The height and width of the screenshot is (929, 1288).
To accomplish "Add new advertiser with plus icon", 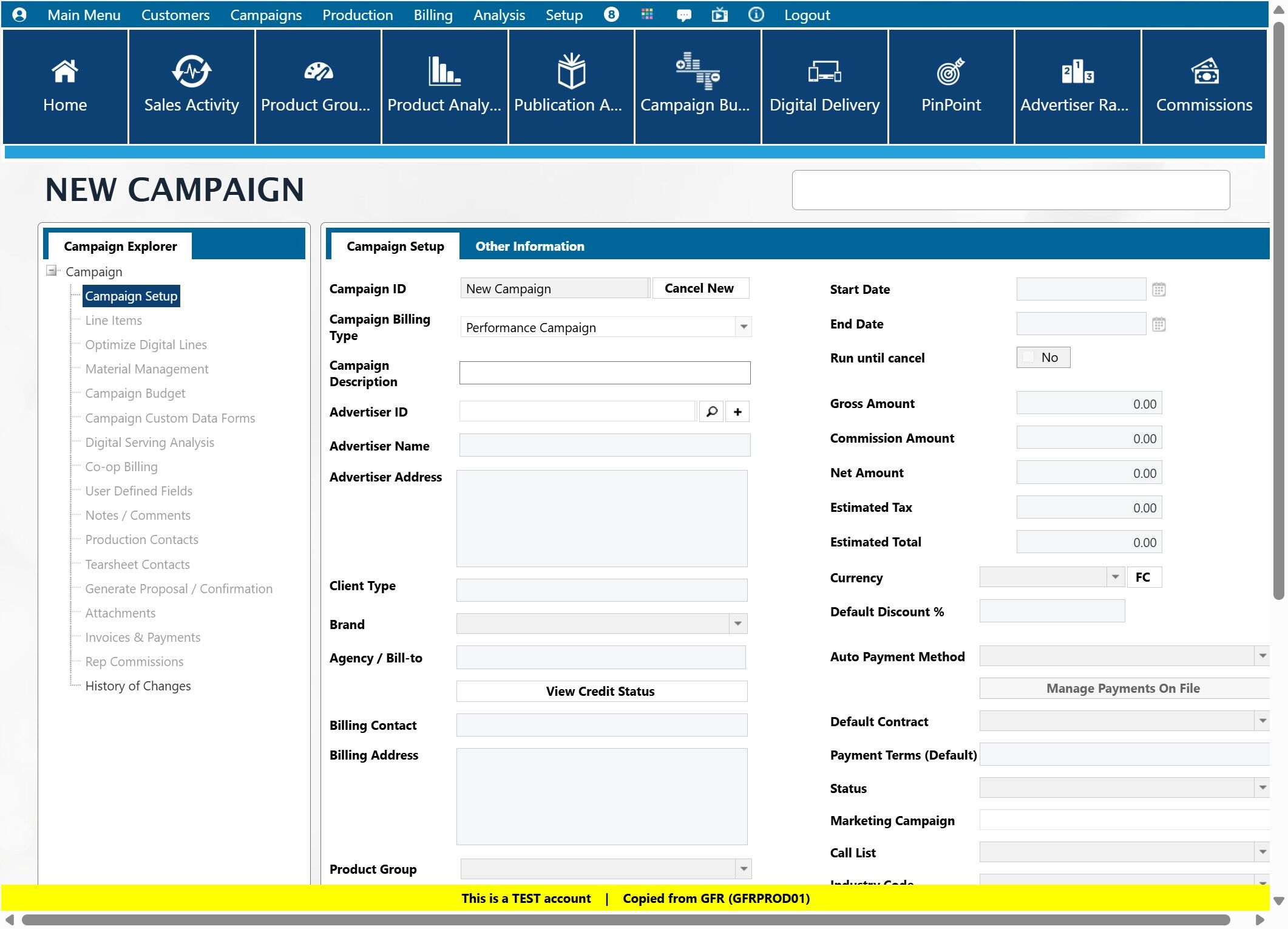I will [737, 412].
